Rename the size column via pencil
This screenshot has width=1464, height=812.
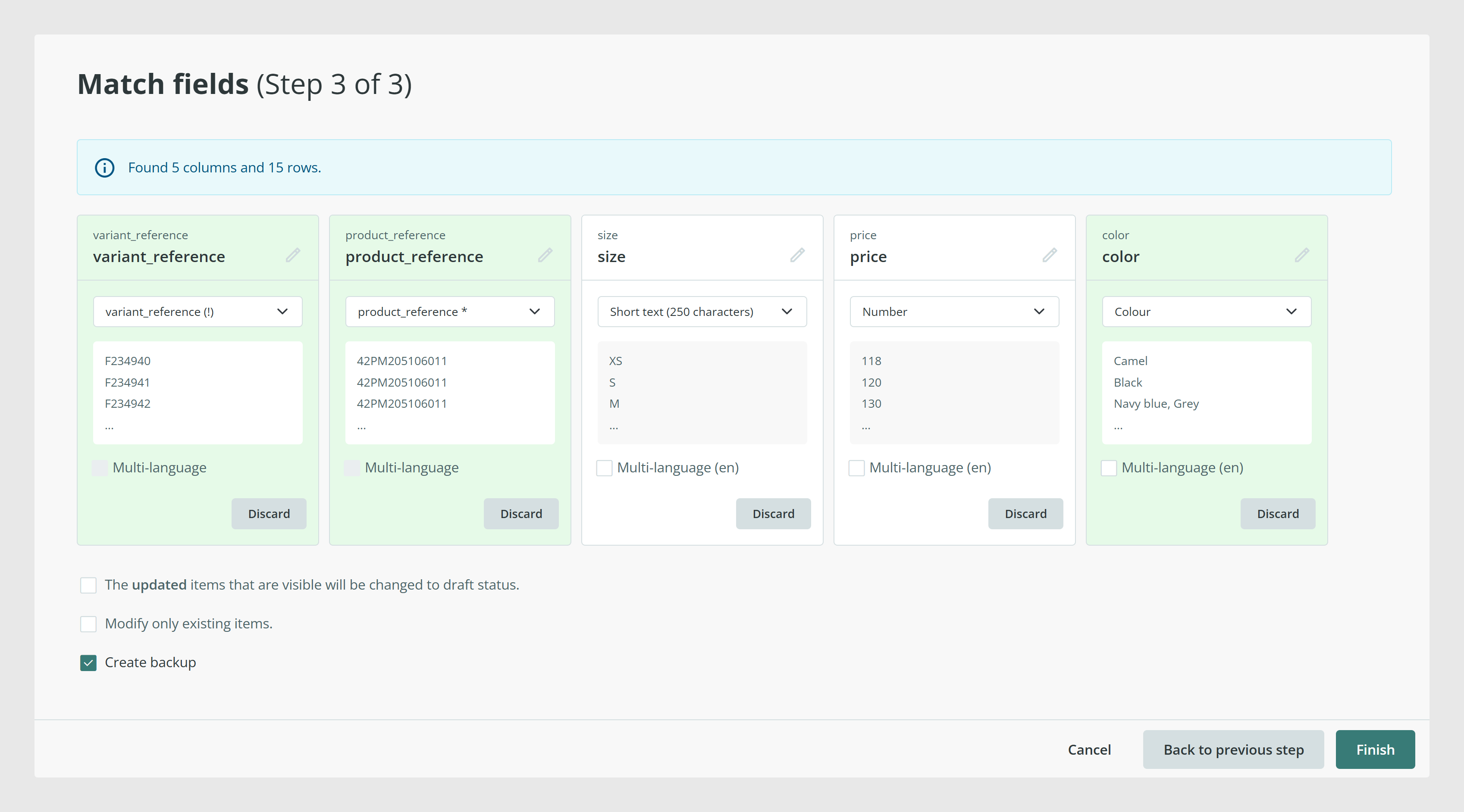797,256
